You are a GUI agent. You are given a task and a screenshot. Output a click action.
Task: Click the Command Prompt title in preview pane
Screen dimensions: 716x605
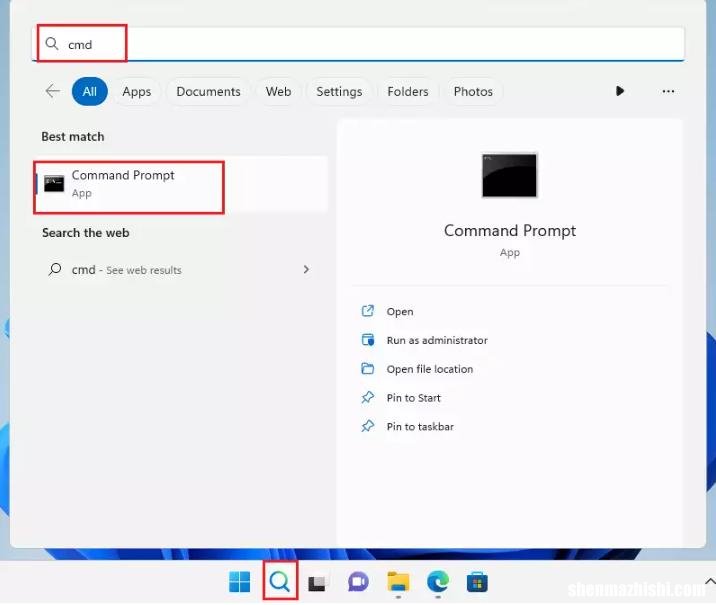click(510, 231)
